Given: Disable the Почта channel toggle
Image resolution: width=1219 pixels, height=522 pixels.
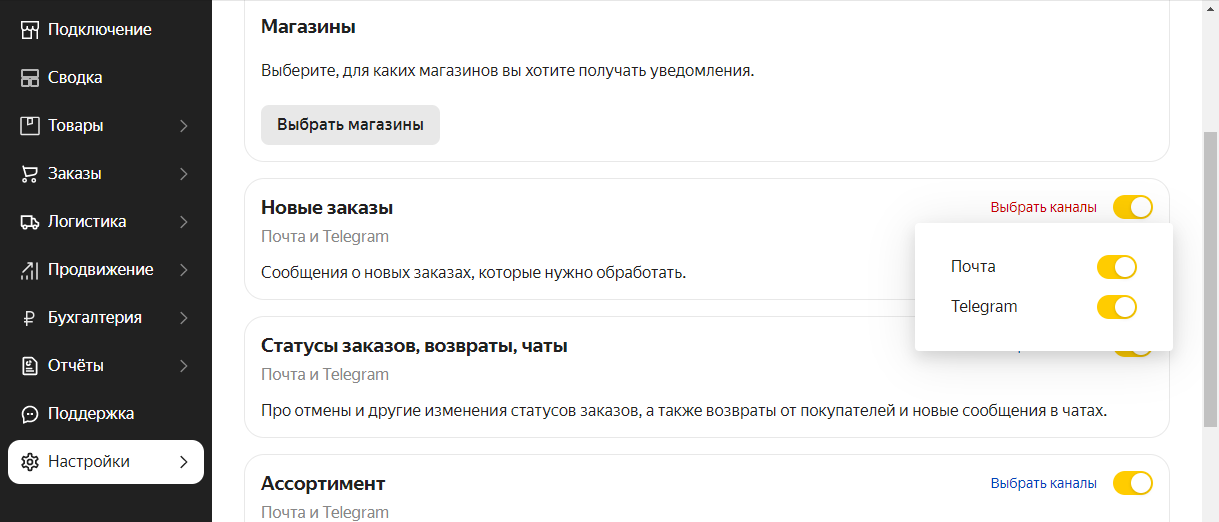Looking at the screenshot, I should coord(1116,267).
